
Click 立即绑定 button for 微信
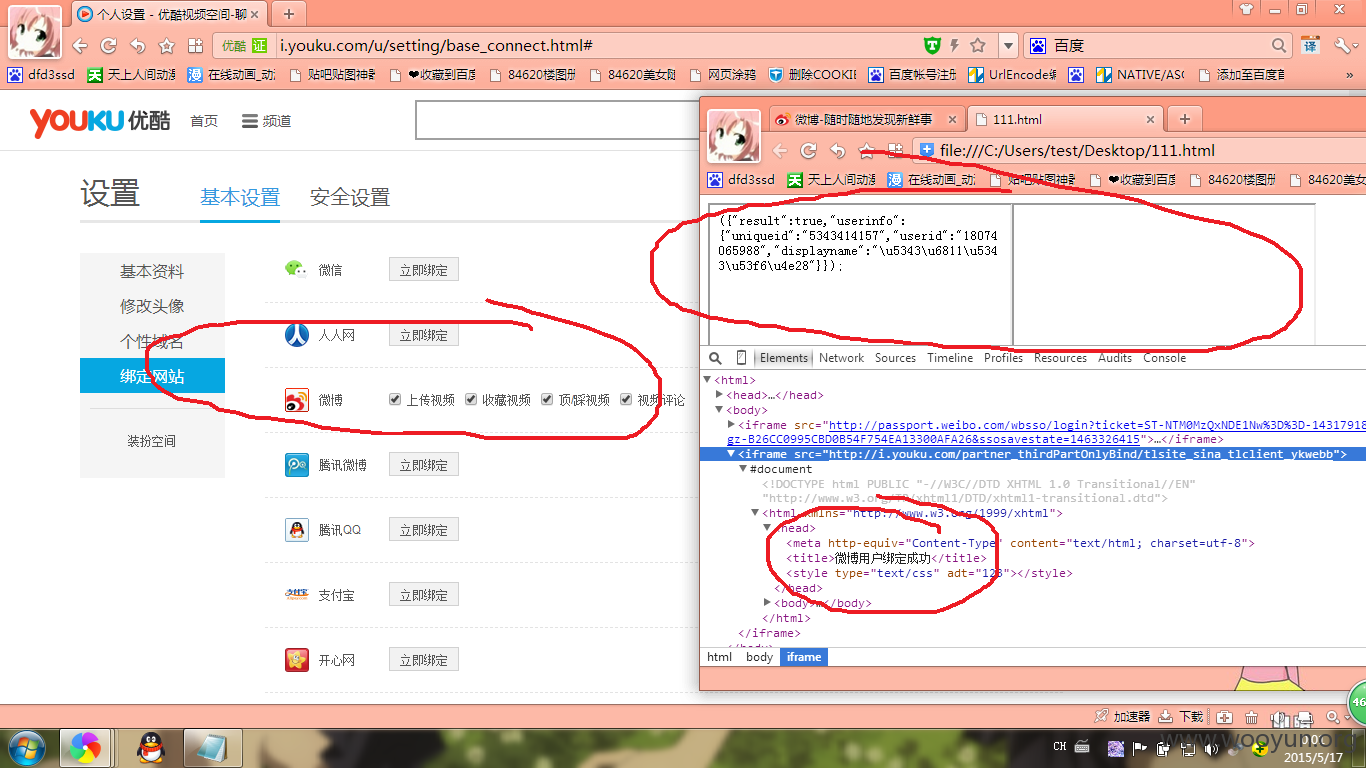pos(424,270)
